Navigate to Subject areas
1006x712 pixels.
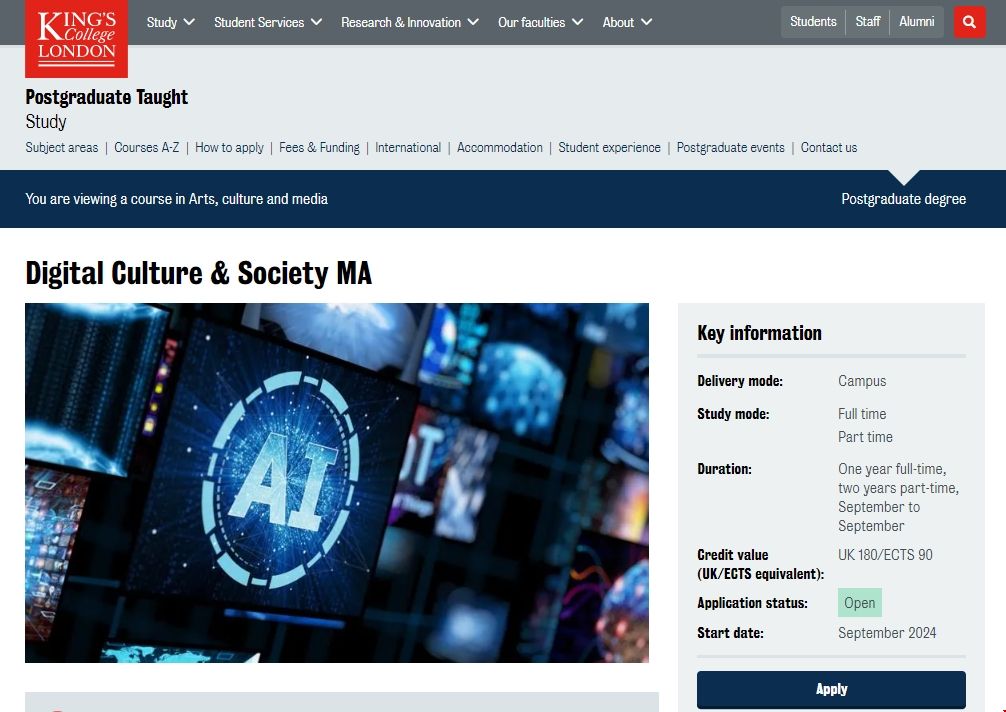[62, 147]
